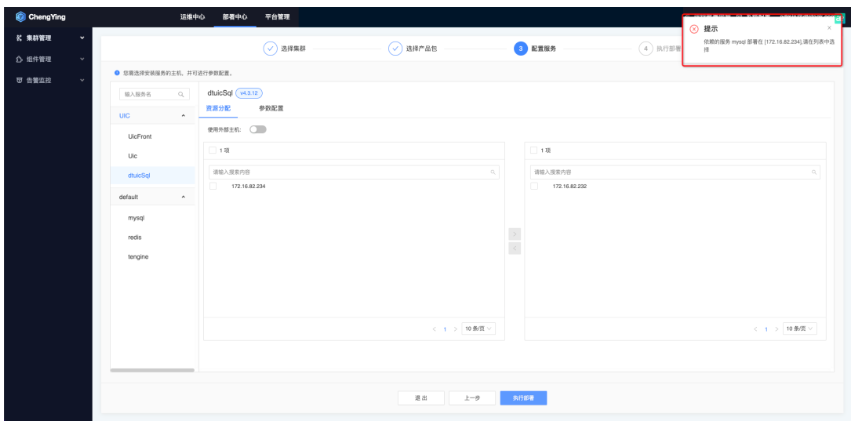Click next page arrow in left panel
The image size is (868, 430).
(x=455, y=329)
